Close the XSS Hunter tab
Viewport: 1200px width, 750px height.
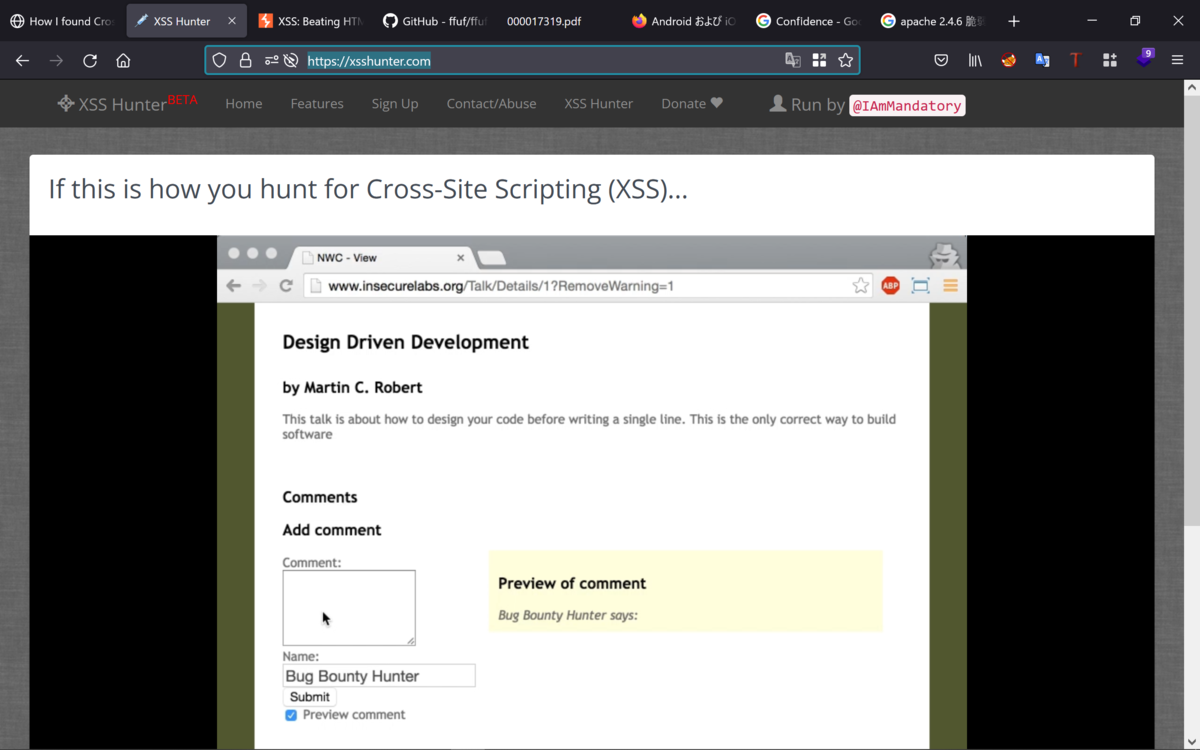tap(232, 21)
